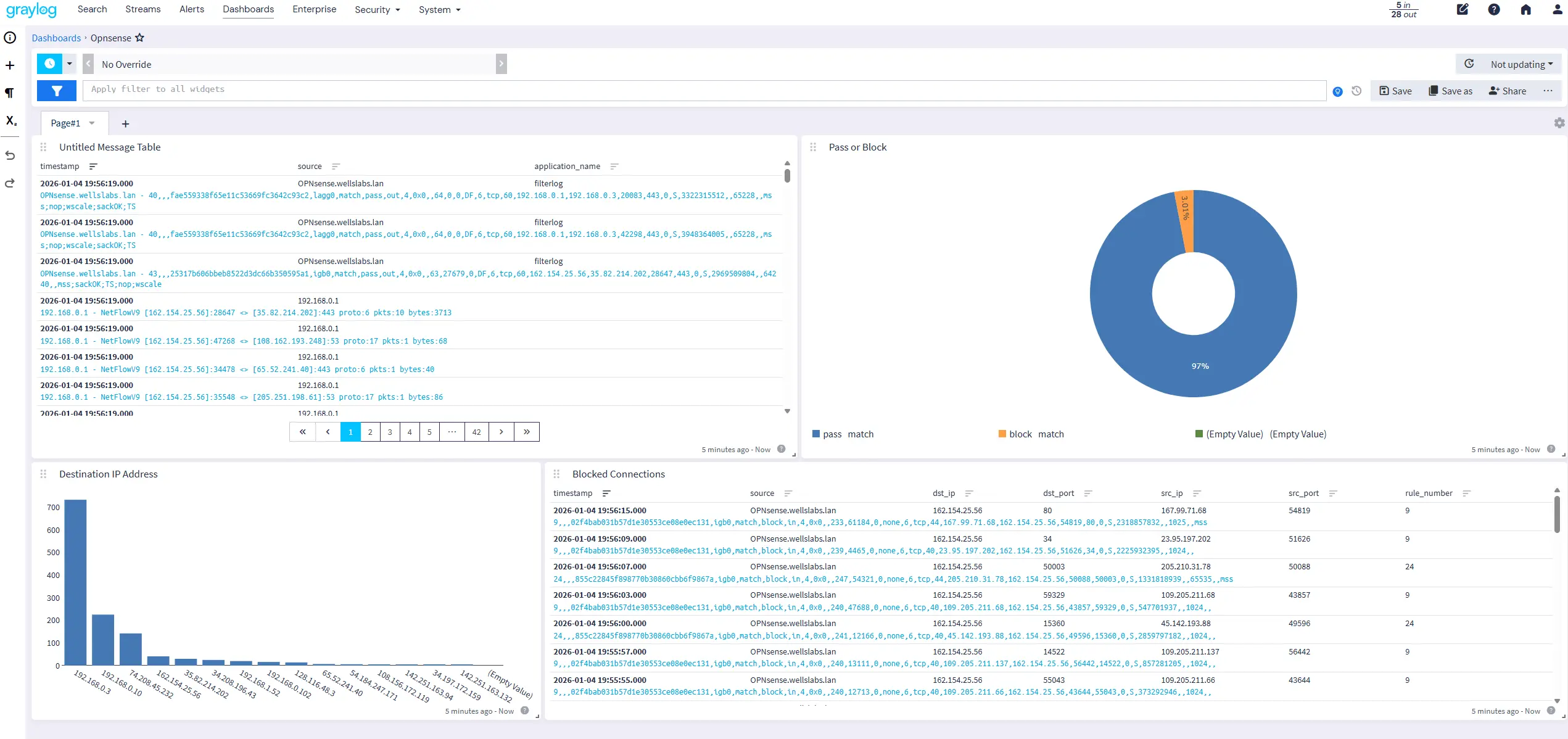This screenshot has height=739, width=1568.
Task: Grab drag handle of Pass or Block widget
Action: click(813, 147)
